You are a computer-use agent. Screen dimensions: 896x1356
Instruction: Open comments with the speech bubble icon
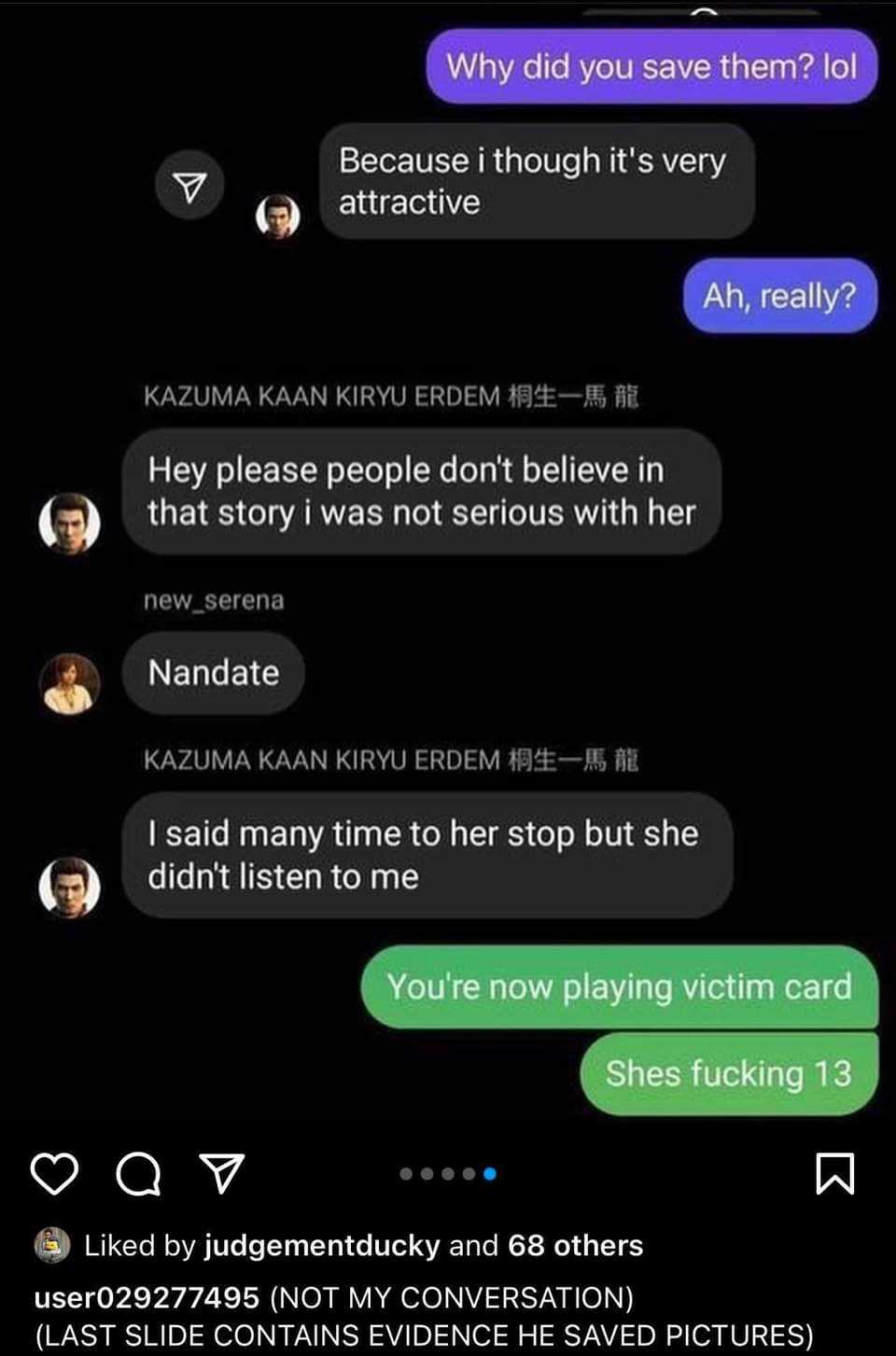coord(138,1173)
